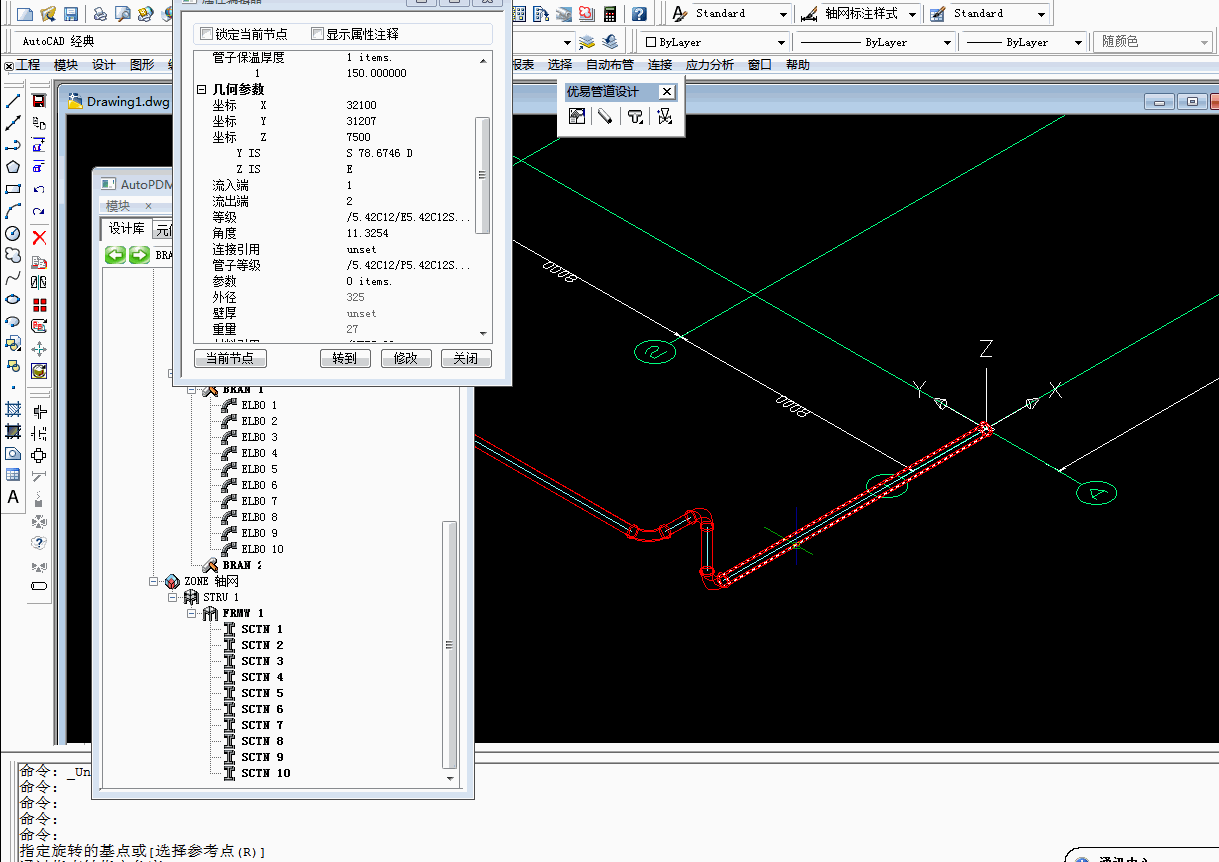Click the 转到 button
Screen dimensions: 1219x862
pyautogui.click(x=345, y=358)
